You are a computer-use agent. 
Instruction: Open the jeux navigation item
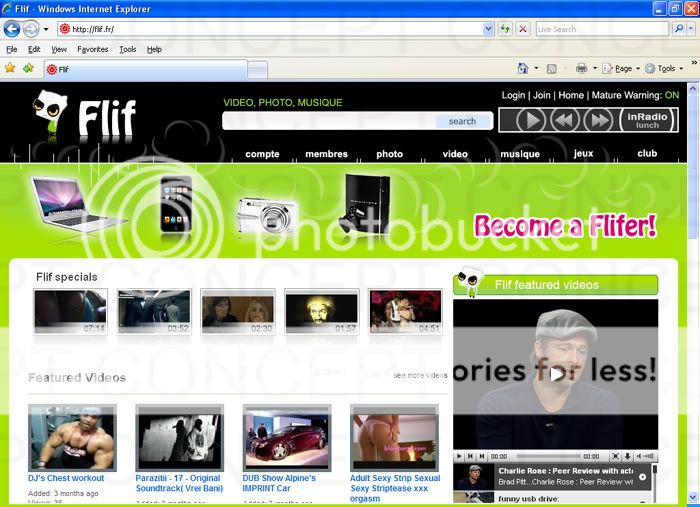(x=583, y=154)
